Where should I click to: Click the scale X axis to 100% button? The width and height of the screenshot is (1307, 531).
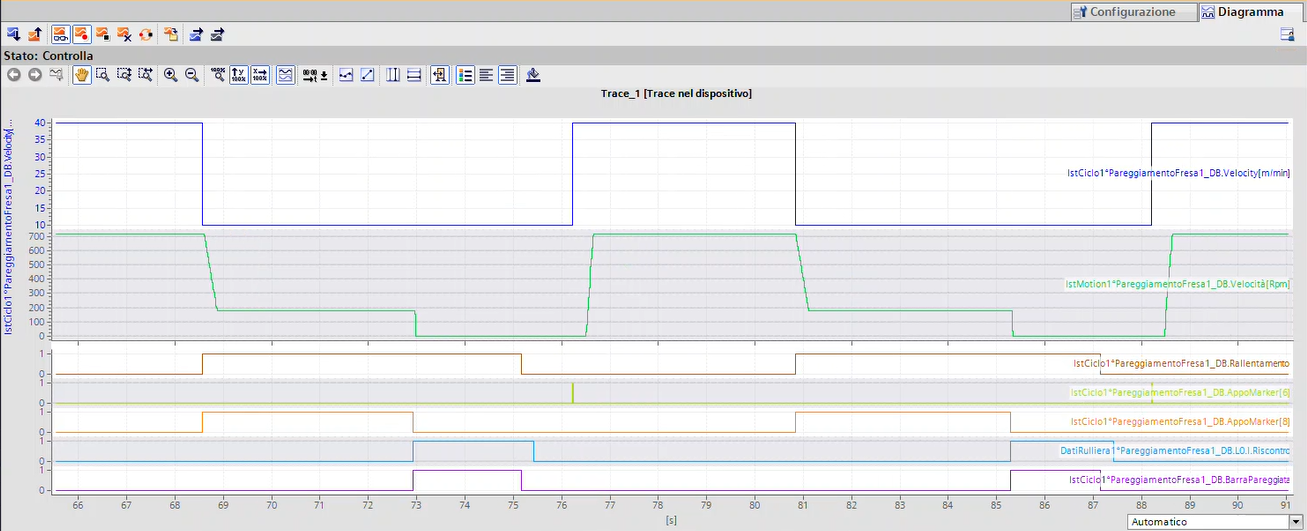click(x=260, y=75)
